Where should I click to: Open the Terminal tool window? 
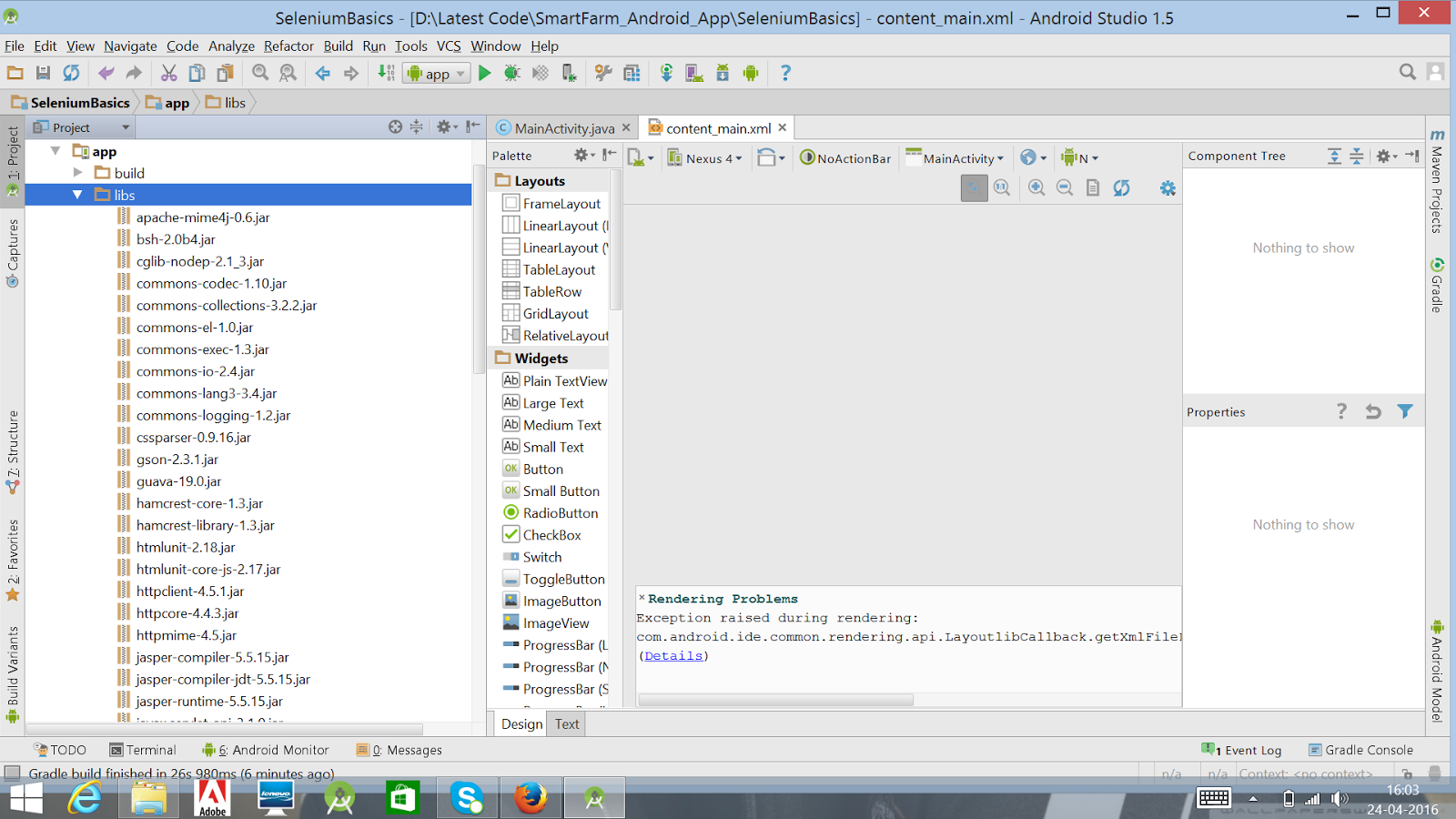pyautogui.click(x=143, y=750)
